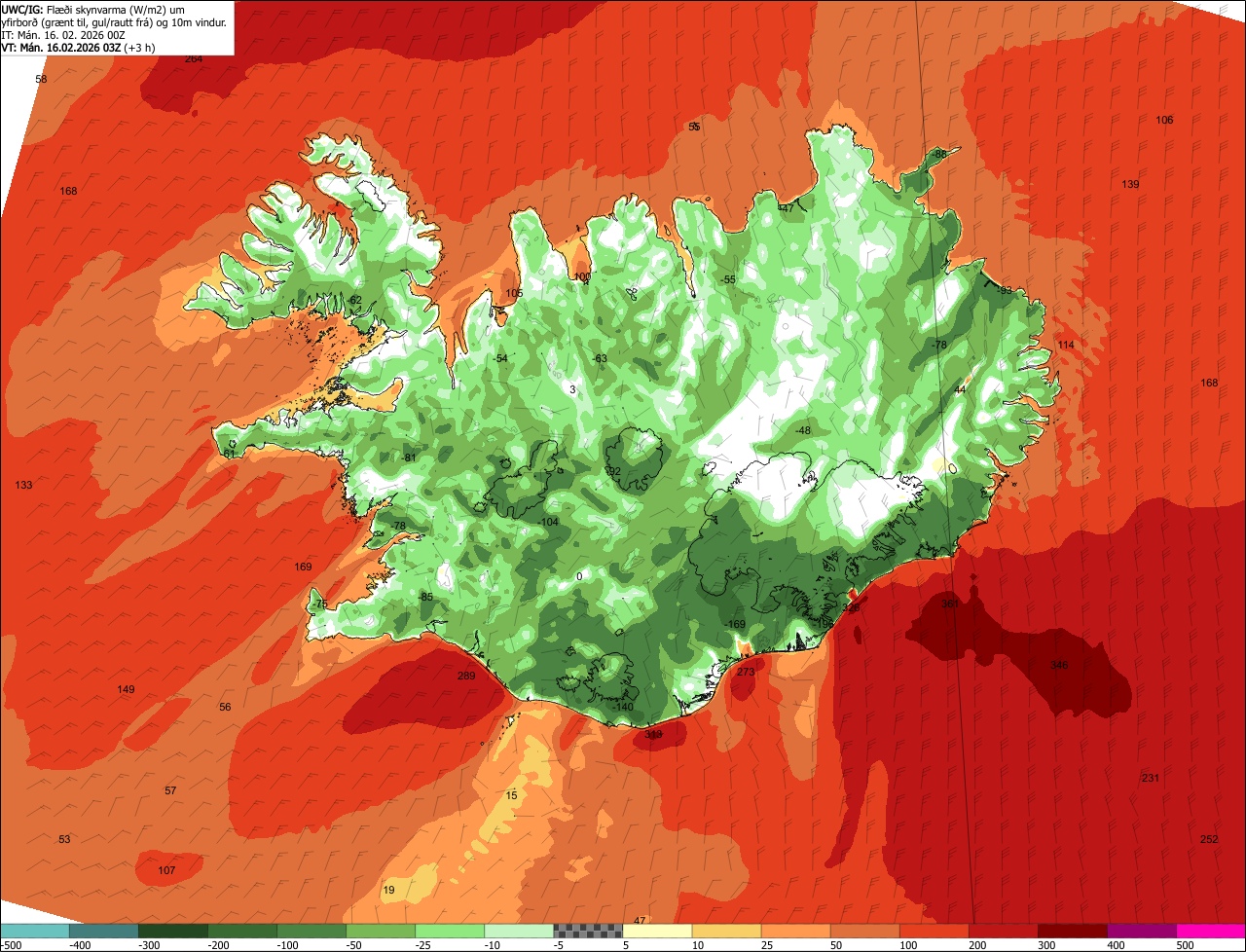Click the pale yellow legend swatch from 5 to 10
The width and height of the screenshot is (1246, 952).
pos(657,931)
